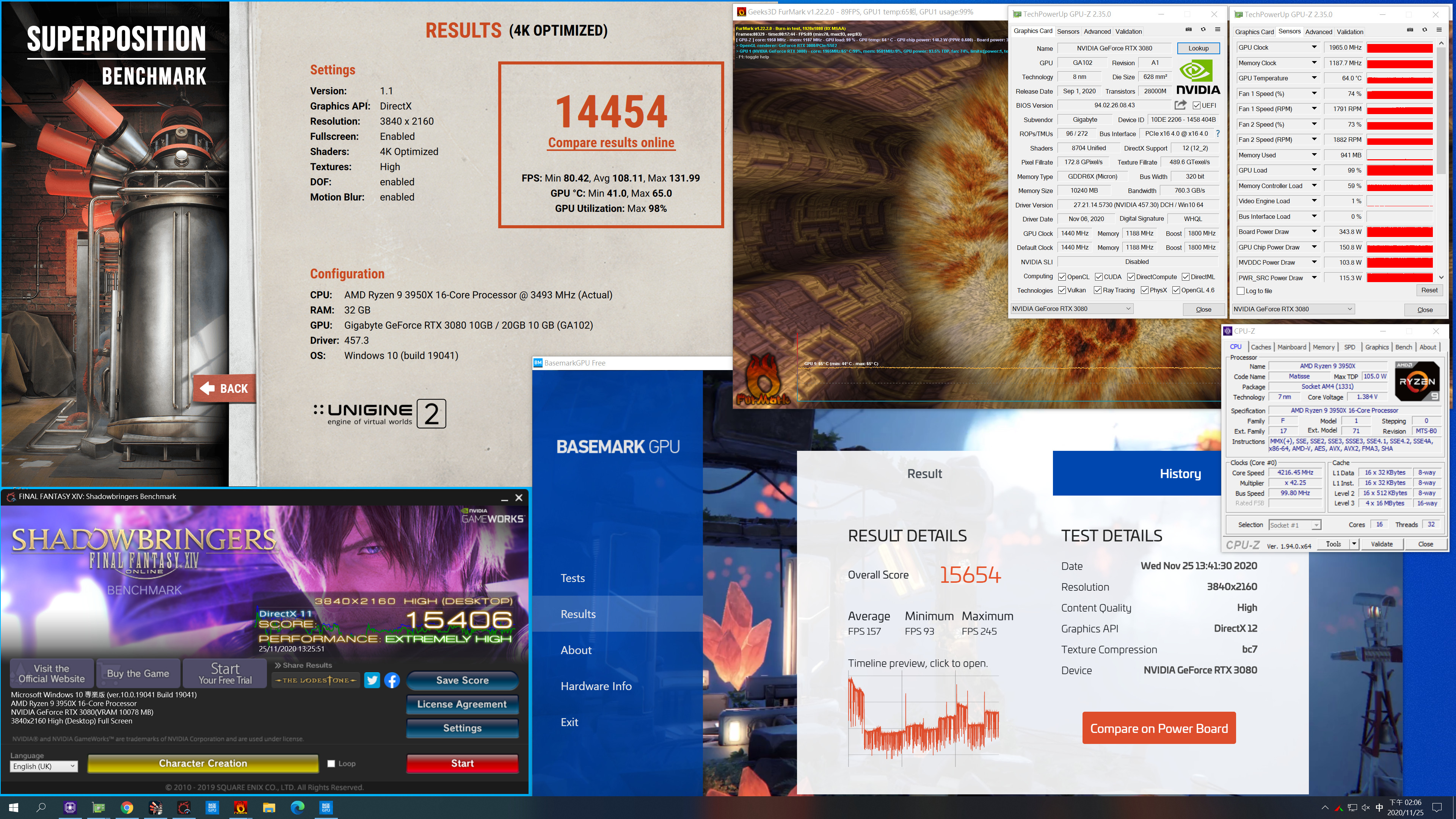Click the refresh icon in left GPU-Z window
The height and width of the screenshot is (819, 1456).
(x=1203, y=30)
